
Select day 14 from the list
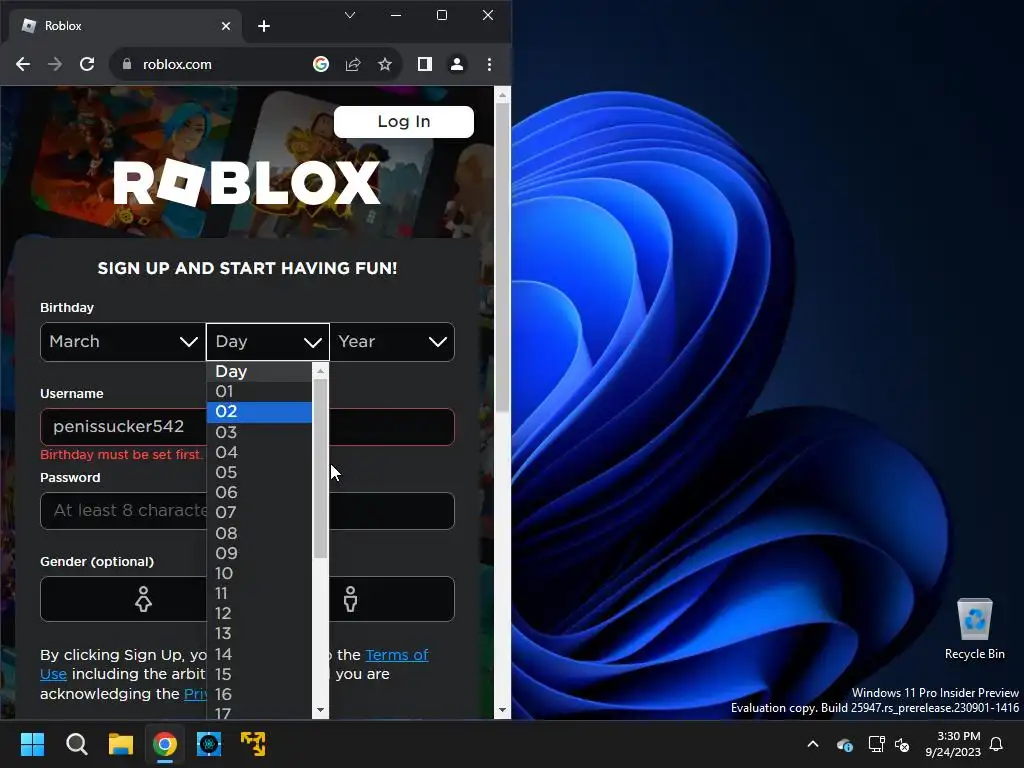pos(259,654)
